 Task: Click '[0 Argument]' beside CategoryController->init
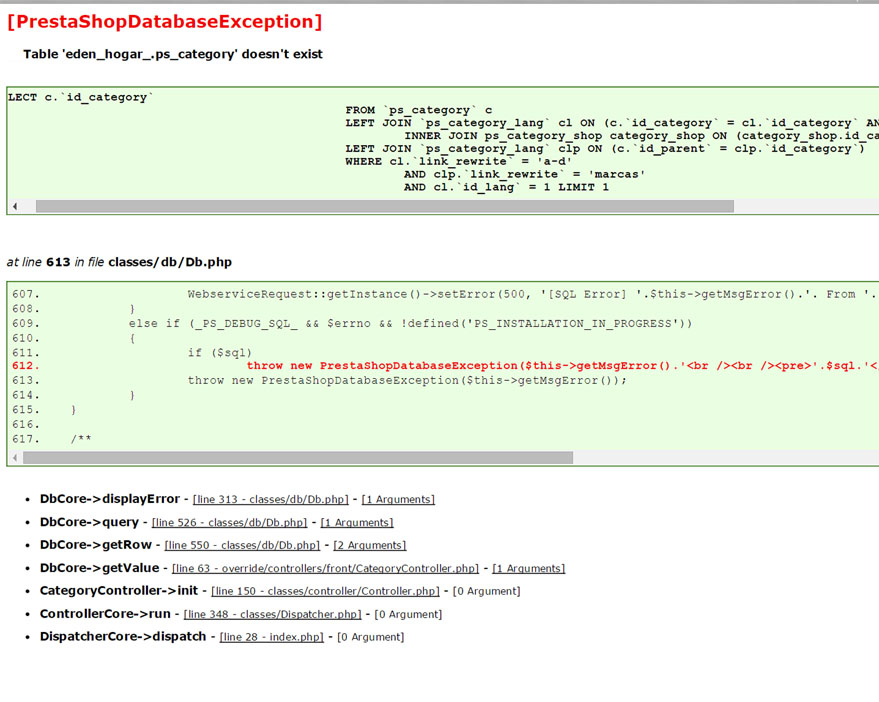[x=487, y=592]
